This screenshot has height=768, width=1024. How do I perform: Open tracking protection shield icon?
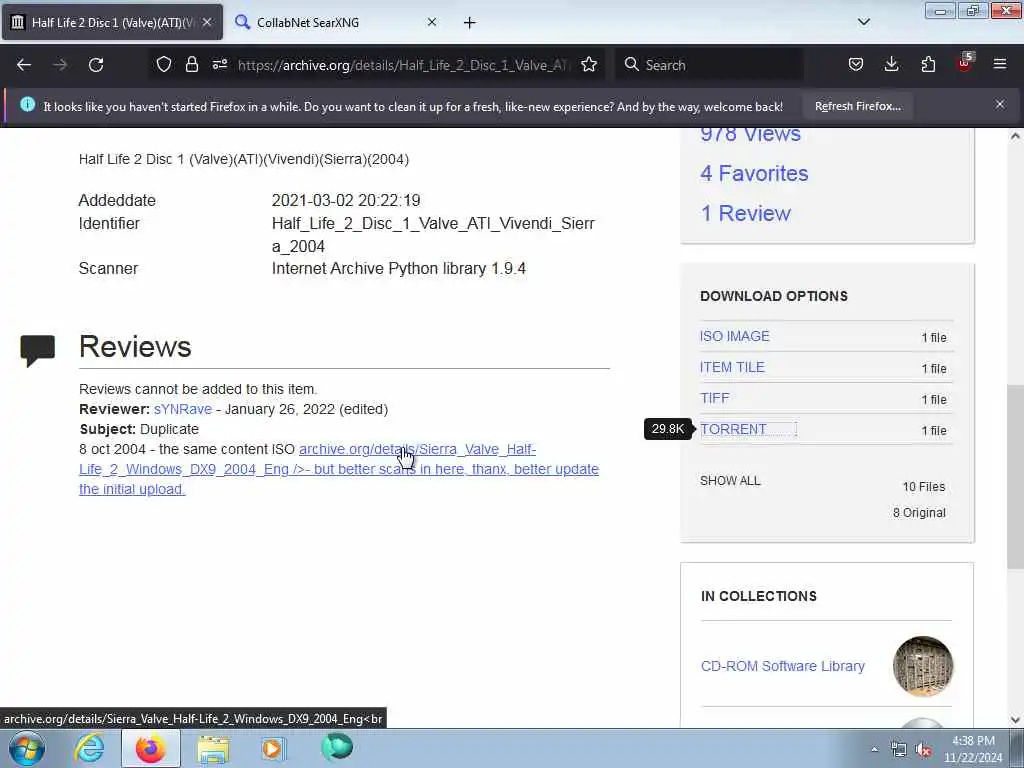pyautogui.click(x=164, y=65)
